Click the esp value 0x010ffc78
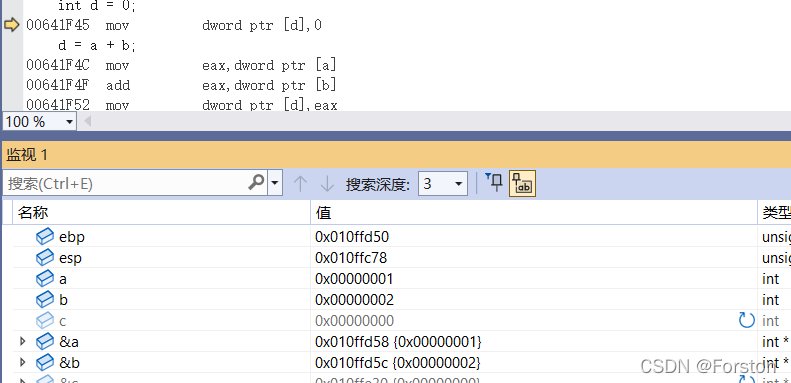Viewport: 791px width, 383px height. [351, 258]
